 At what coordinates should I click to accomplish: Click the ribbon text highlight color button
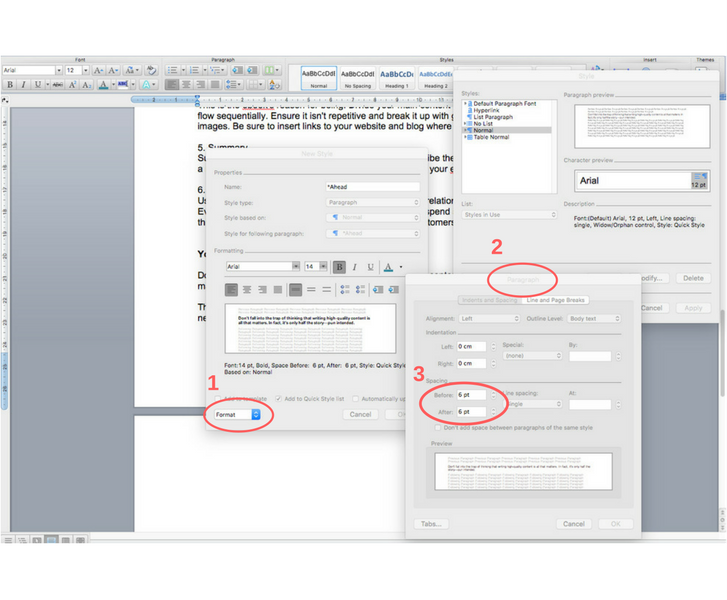pos(123,84)
